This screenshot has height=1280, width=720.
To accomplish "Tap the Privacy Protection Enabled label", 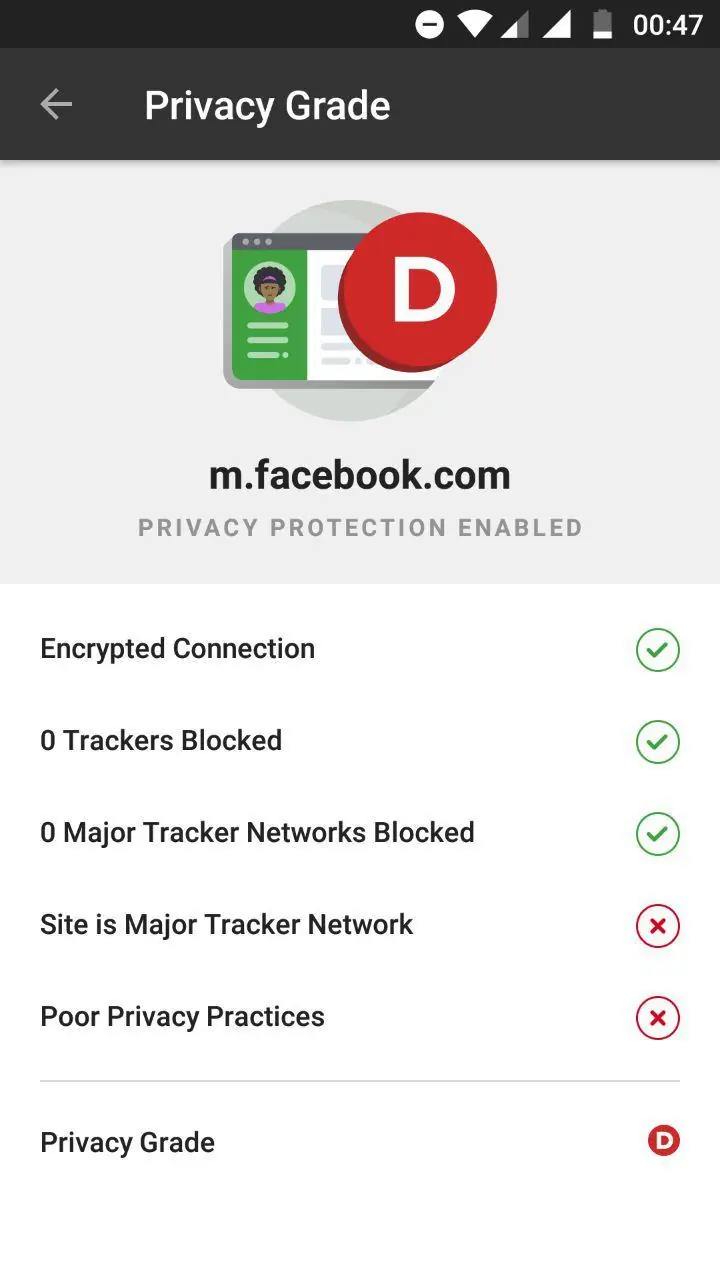I will point(360,528).
